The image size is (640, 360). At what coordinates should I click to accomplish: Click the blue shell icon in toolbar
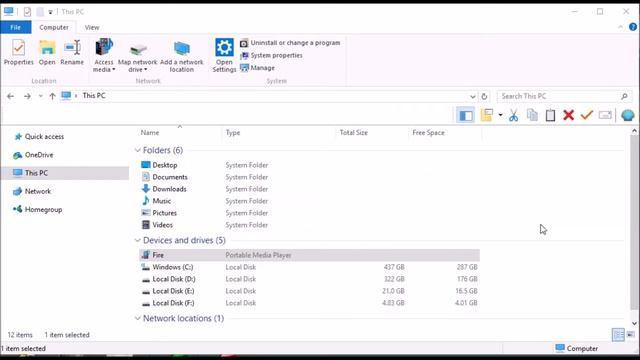[628, 116]
